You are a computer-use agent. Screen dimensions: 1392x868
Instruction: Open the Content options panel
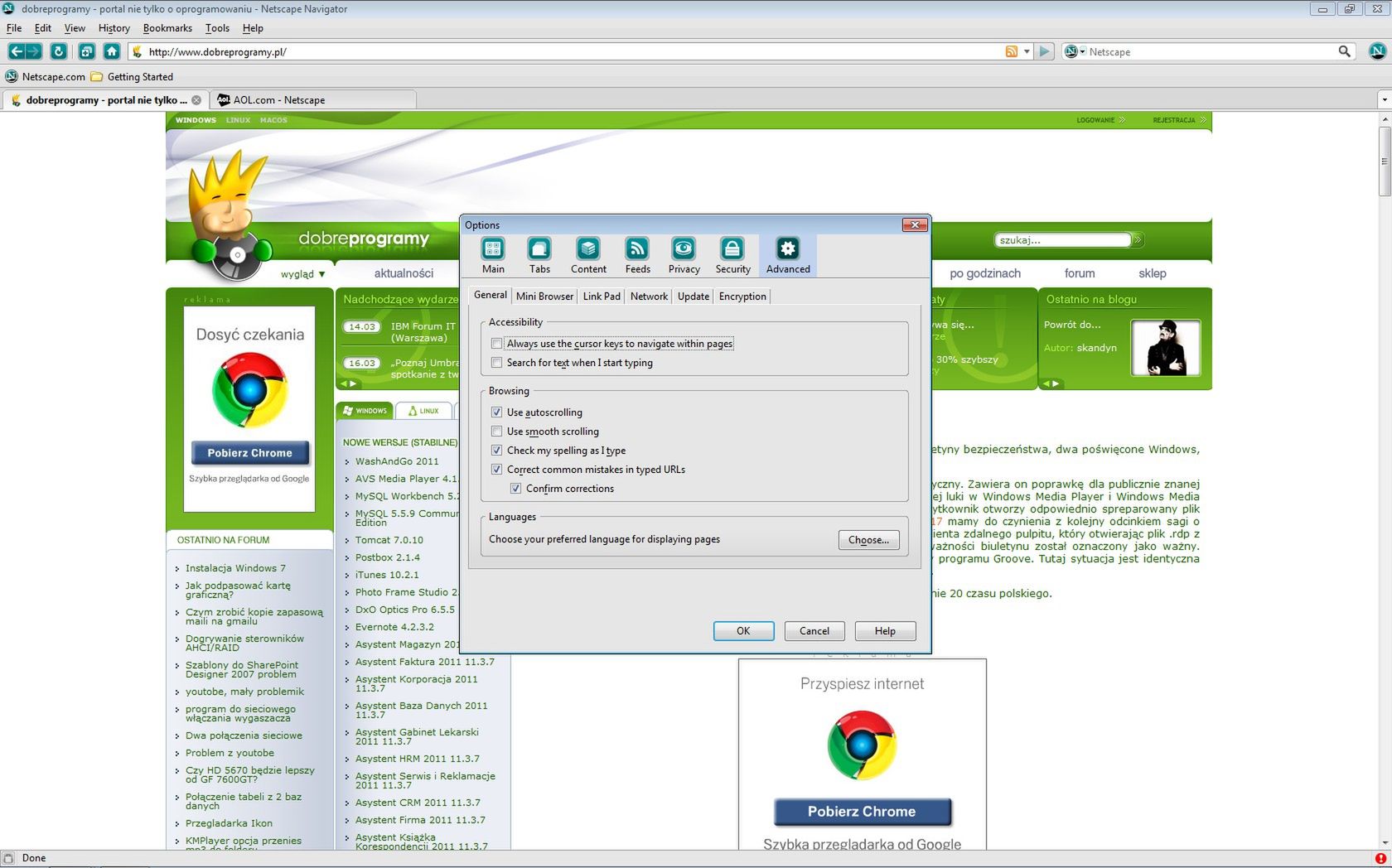[588, 255]
